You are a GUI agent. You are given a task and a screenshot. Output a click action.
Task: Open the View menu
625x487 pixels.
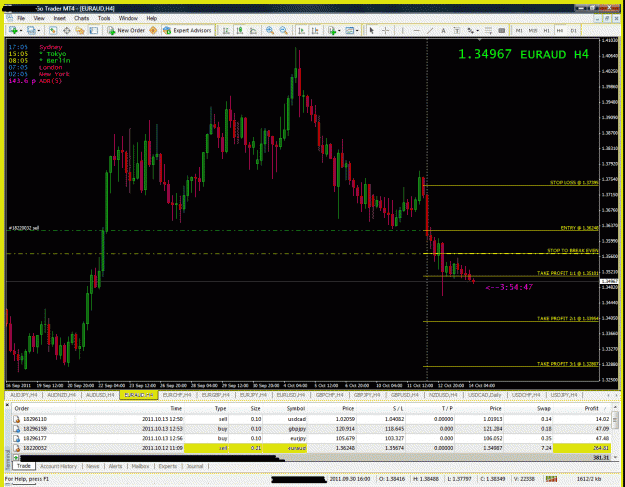tap(39, 18)
